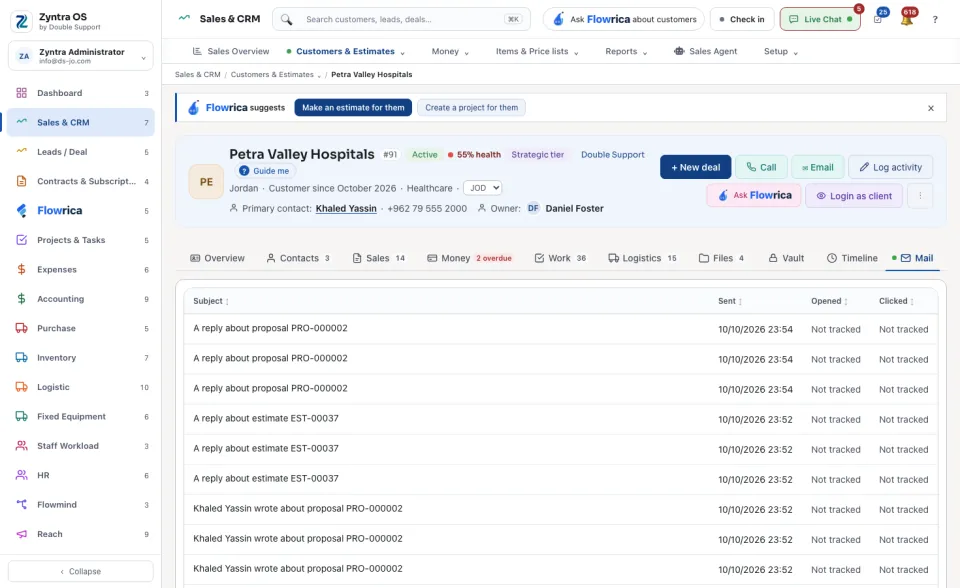Switch to the Overview tab
The image size is (960, 588).
pyautogui.click(x=217, y=258)
